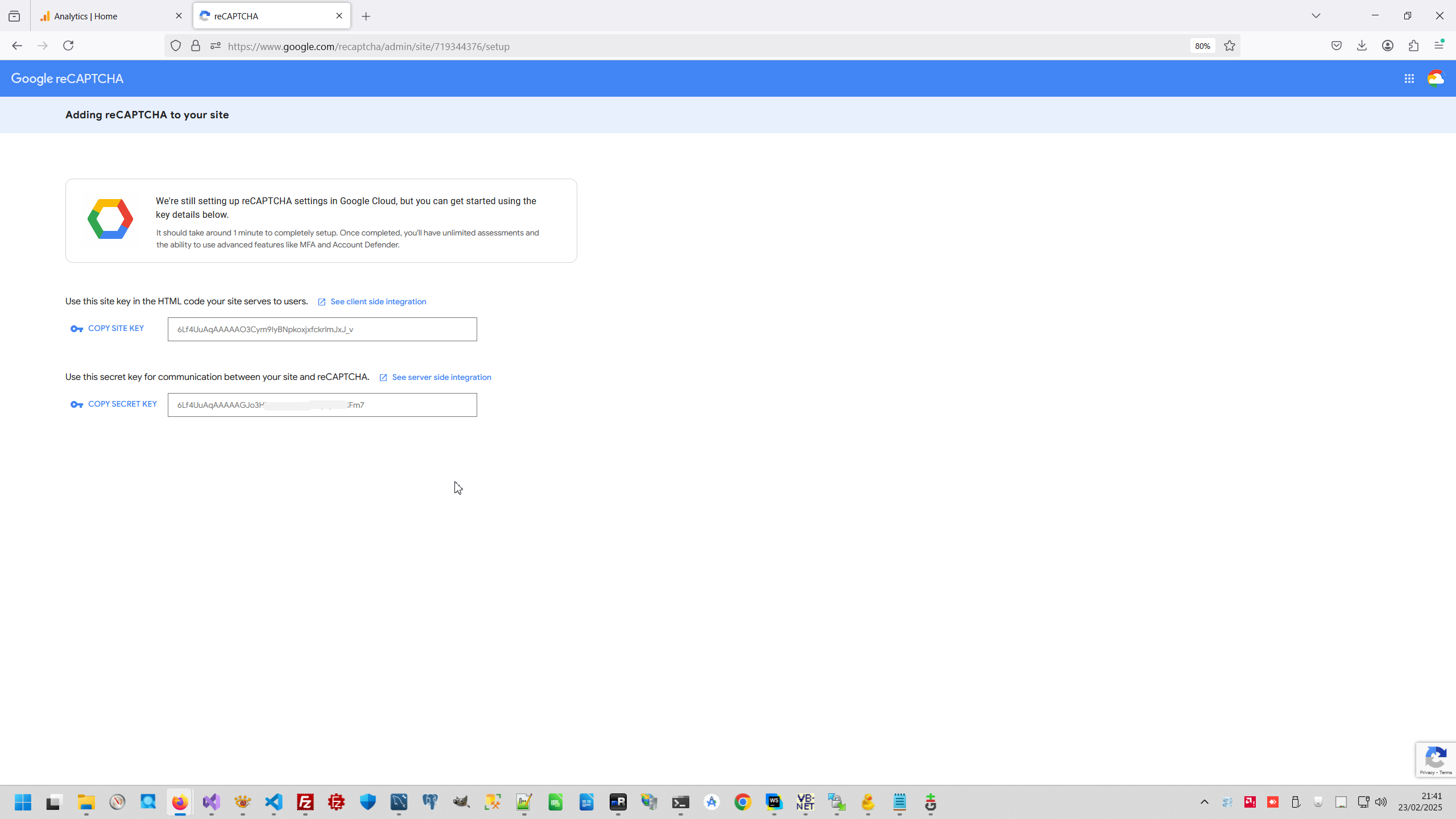Open the Firefox account icon
1456x819 pixels.
[x=1388, y=45]
